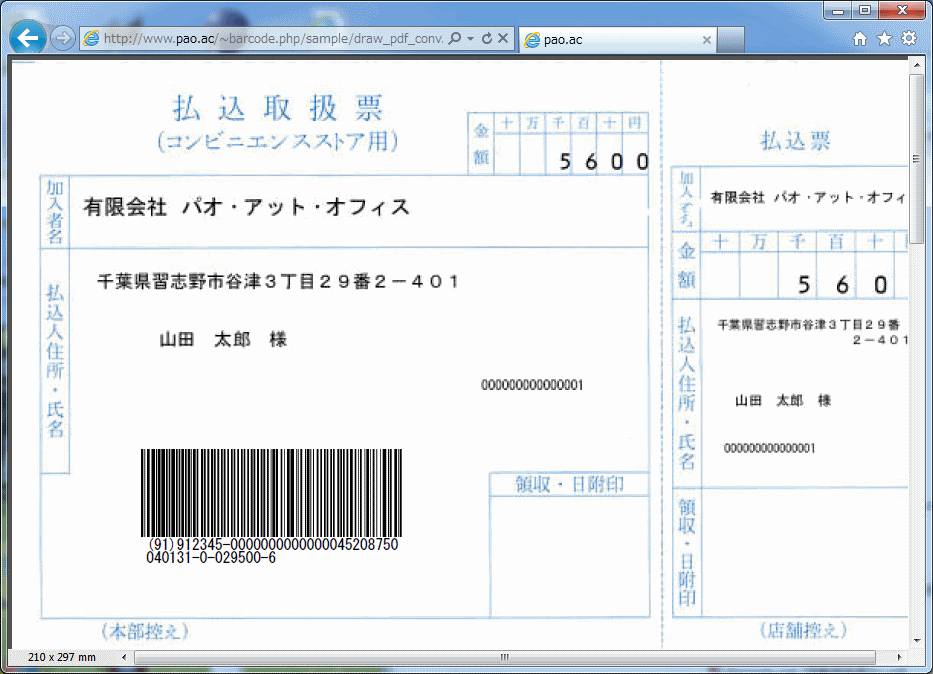Click the horizontal scrollbar left arrow
The image size is (933, 674).
tap(125, 657)
